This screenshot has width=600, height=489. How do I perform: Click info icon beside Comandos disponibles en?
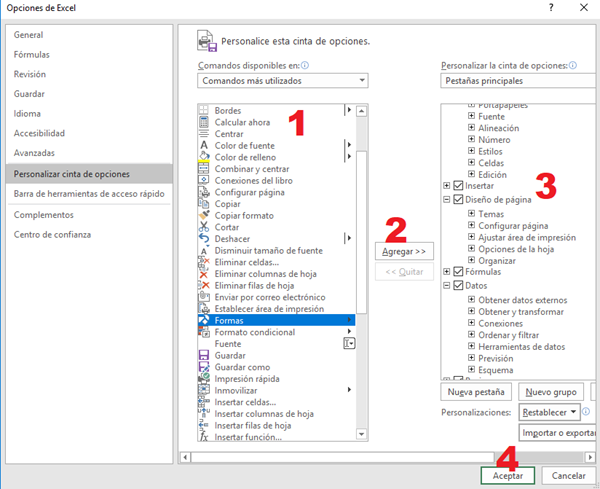pyautogui.click(x=305, y=65)
